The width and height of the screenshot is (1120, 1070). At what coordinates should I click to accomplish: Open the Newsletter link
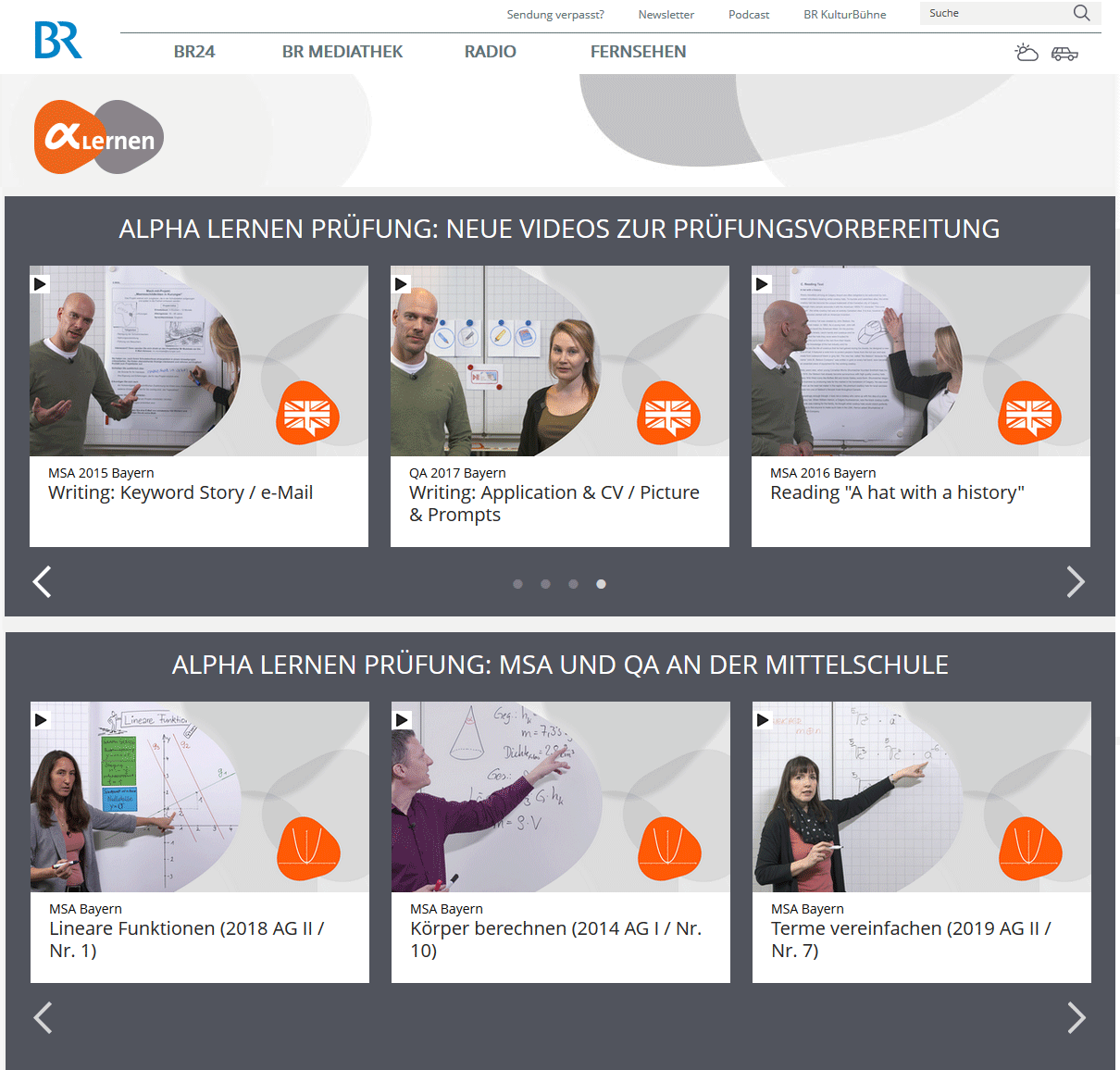(x=666, y=15)
